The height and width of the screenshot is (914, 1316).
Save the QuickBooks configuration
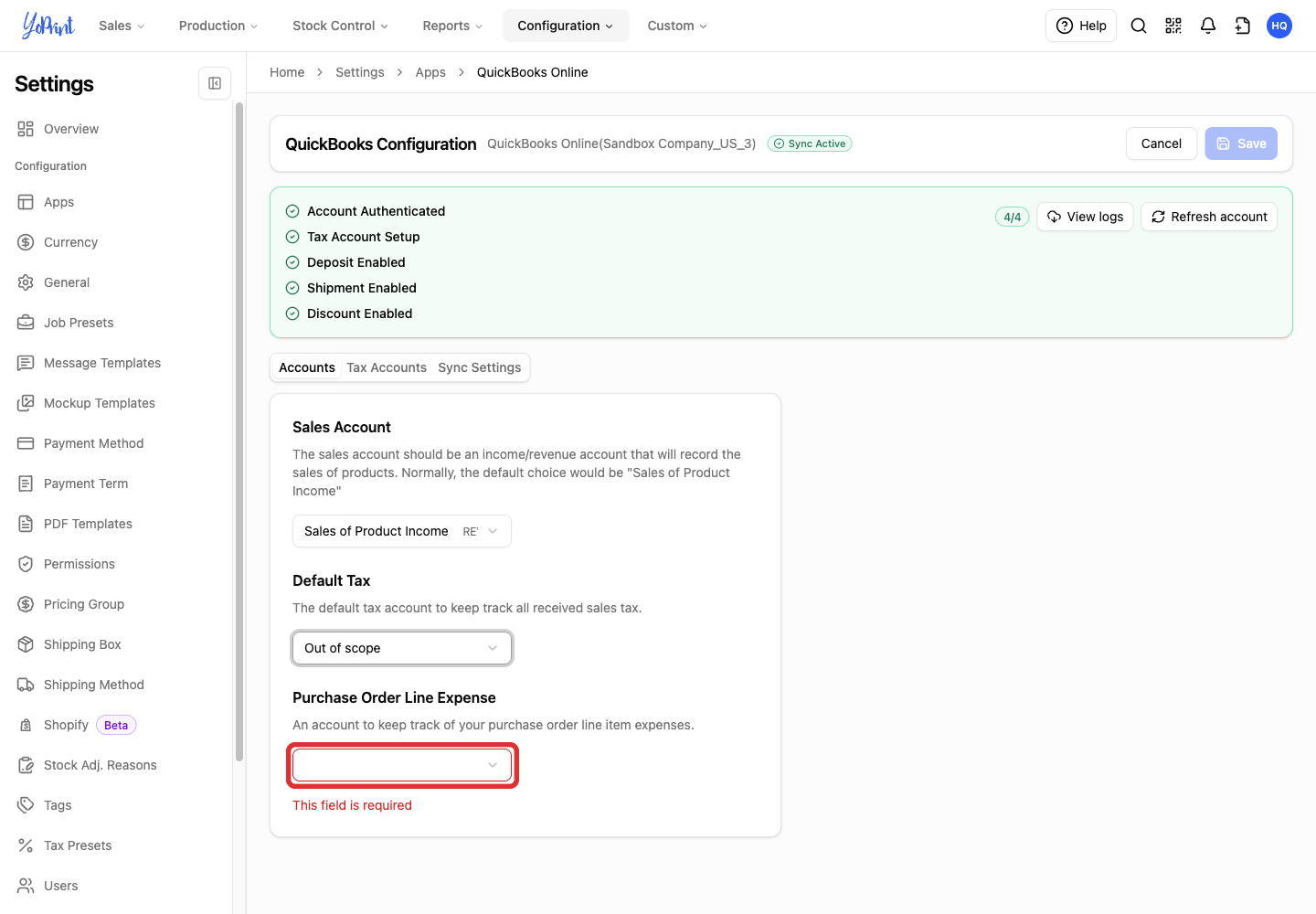pyautogui.click(x=1241, y=143)
